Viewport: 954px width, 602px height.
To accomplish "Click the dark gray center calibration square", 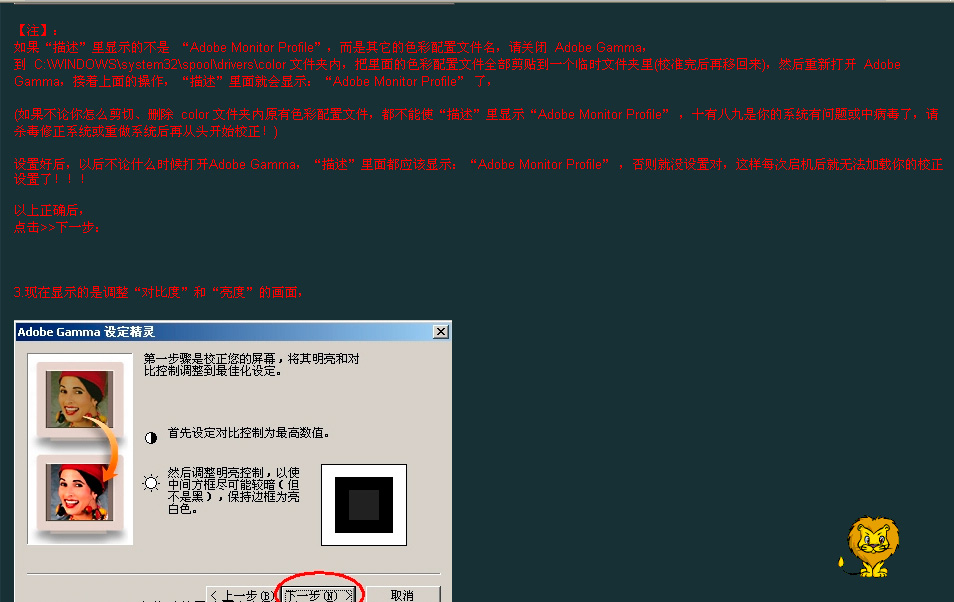I will (x=364, y=505).
